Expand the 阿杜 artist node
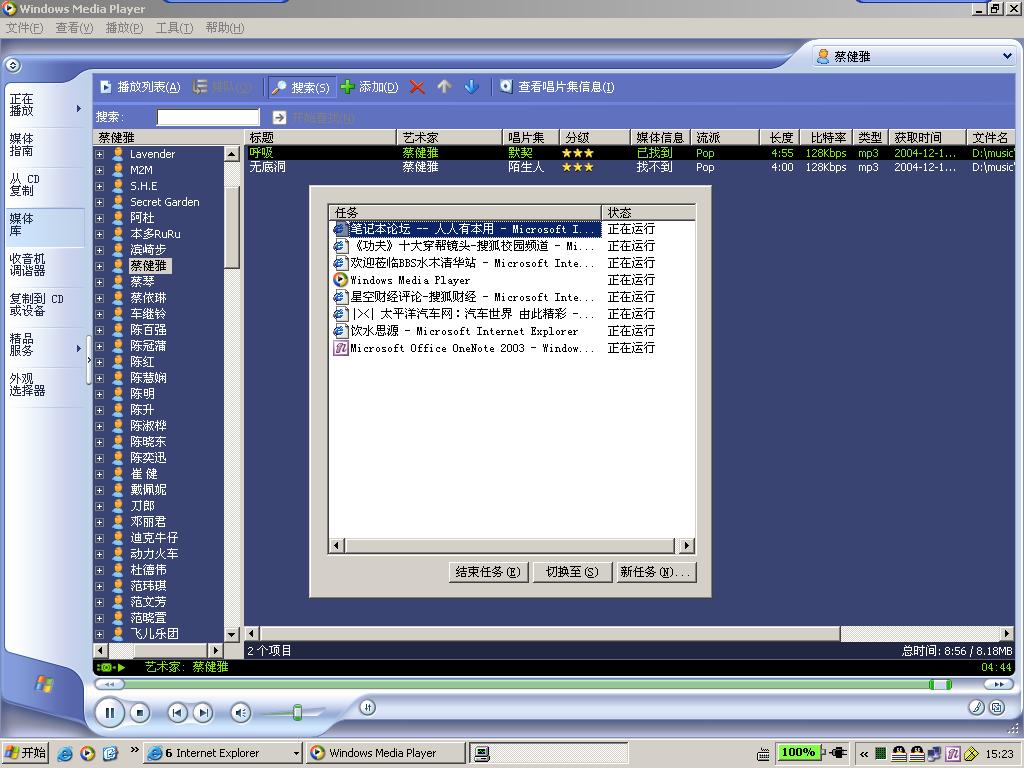 click(99, 218)
